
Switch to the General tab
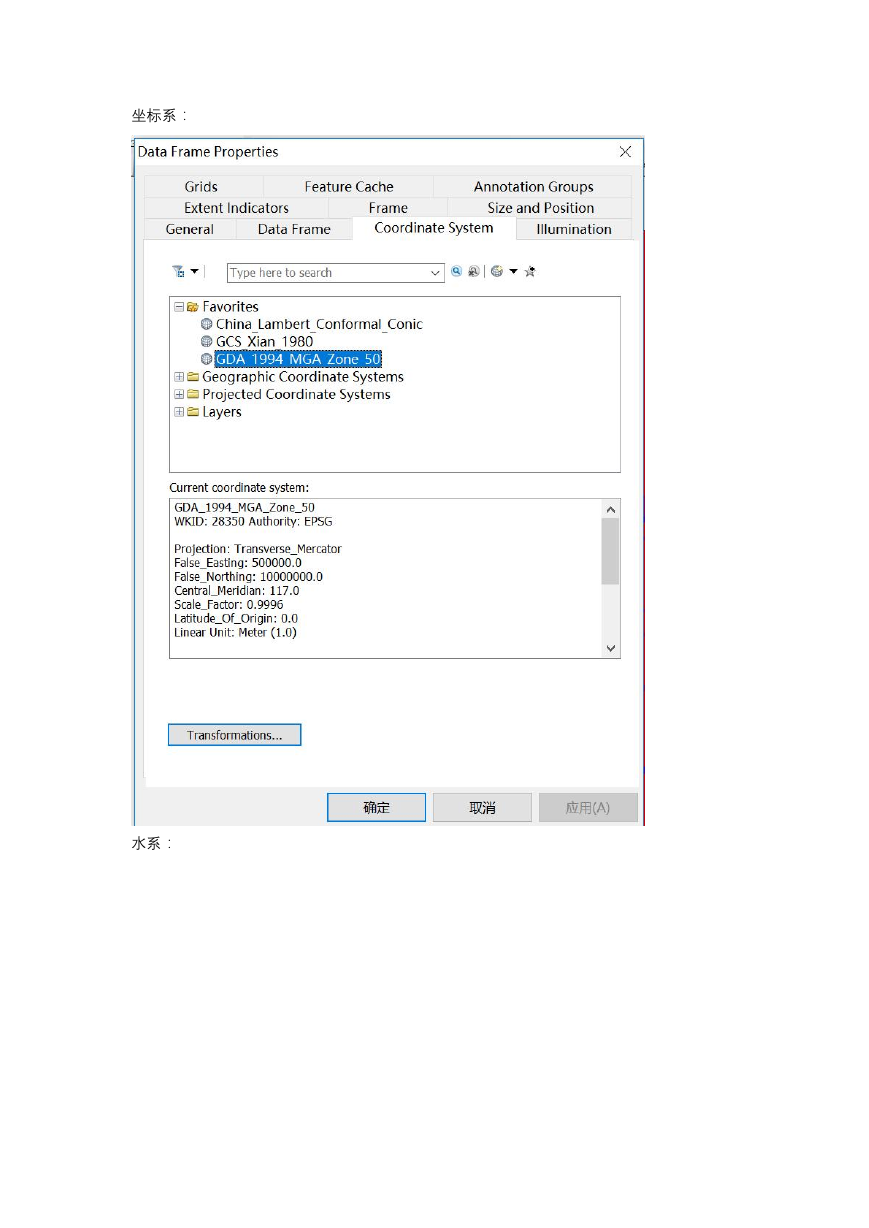click(x=190, y=229)
